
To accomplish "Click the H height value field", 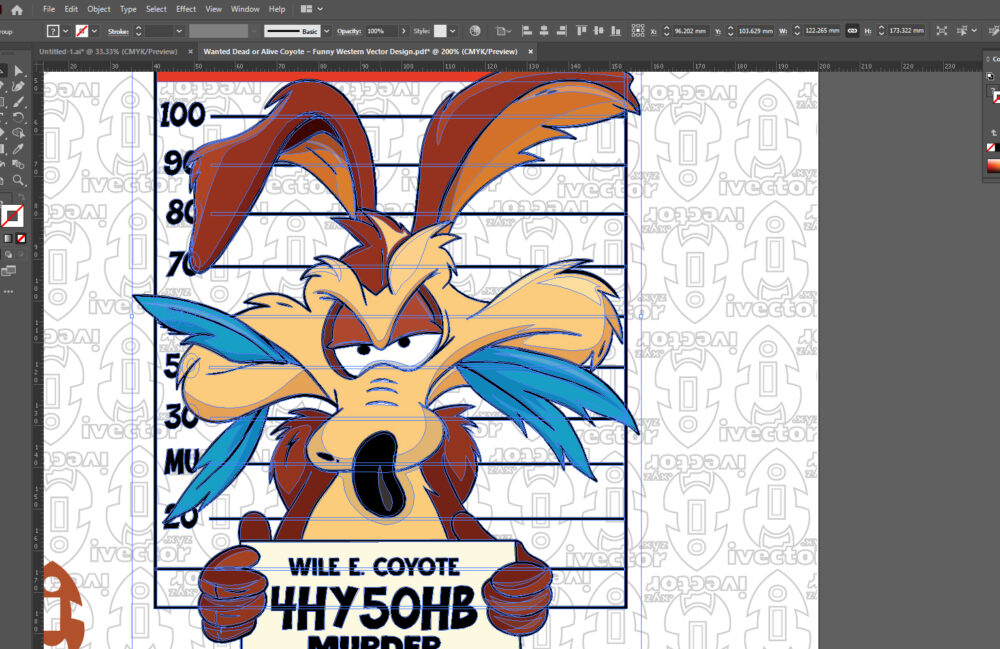I will [907, 31].
